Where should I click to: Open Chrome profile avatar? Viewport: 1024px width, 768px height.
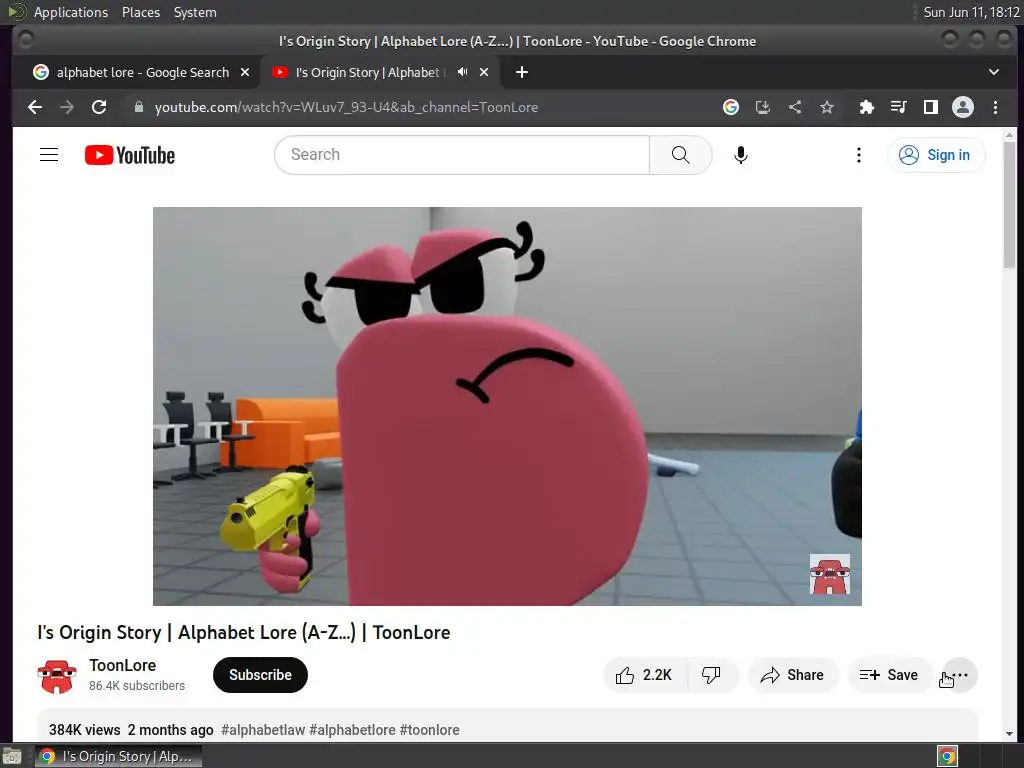click(963, 107)
